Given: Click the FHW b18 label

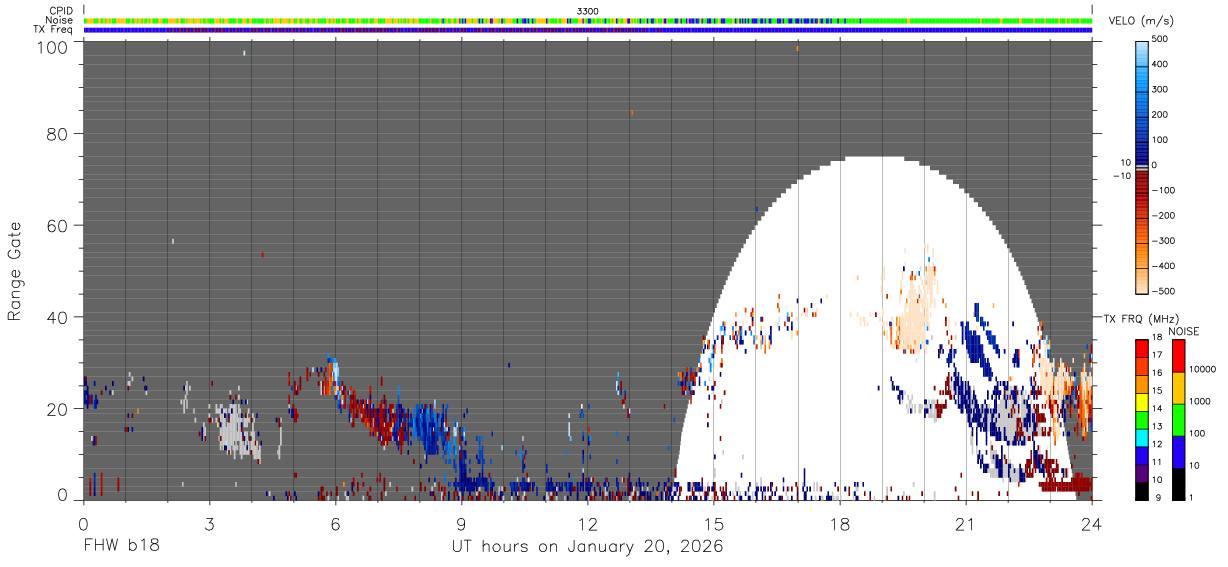Looking at the screenshot, I should pos(121,547).
